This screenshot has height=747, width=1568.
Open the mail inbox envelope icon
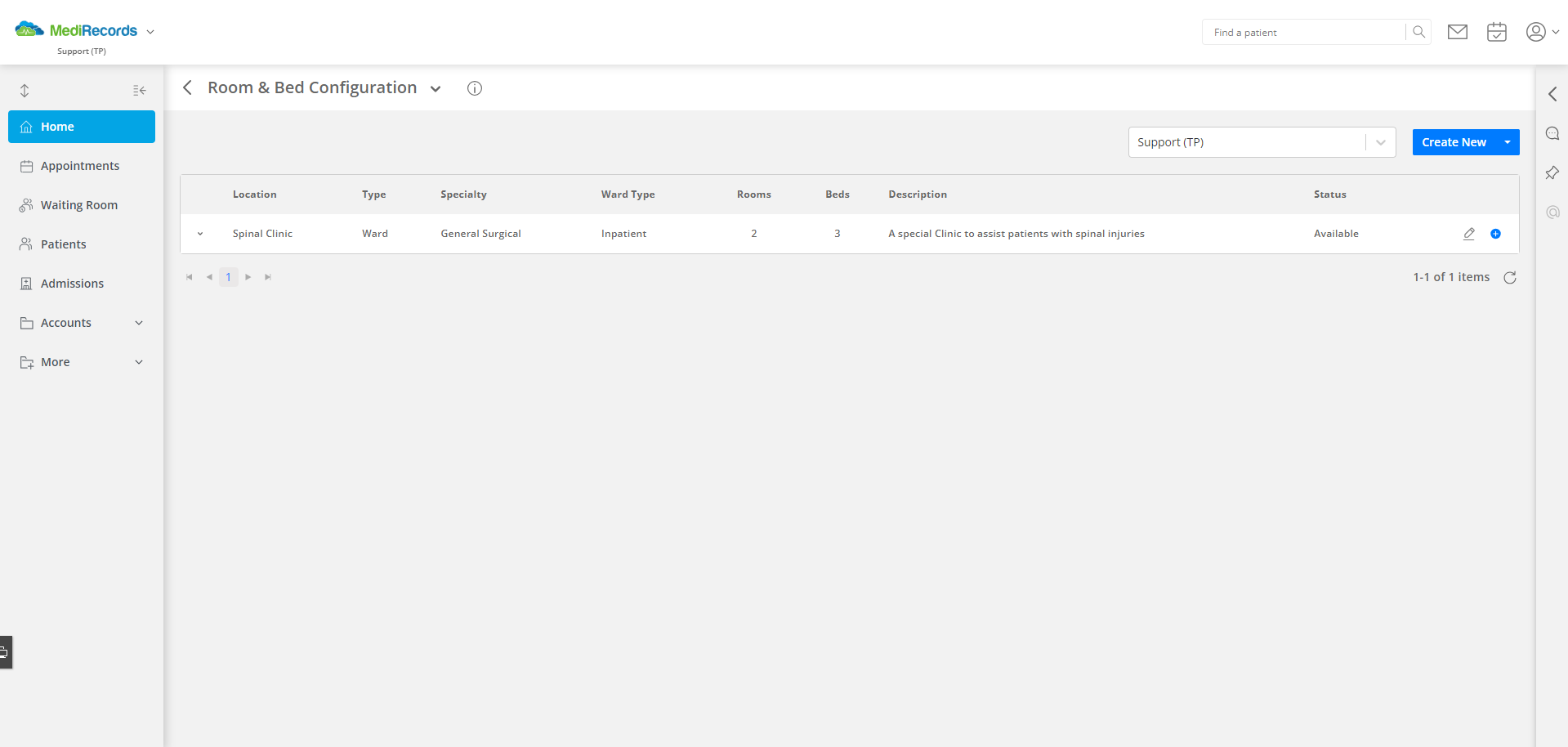click(x=1458, y=32)
